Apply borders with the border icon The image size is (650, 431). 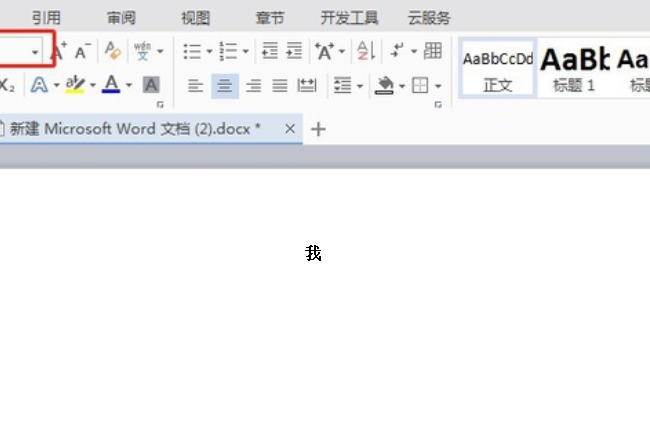click(x=420, y=86)
